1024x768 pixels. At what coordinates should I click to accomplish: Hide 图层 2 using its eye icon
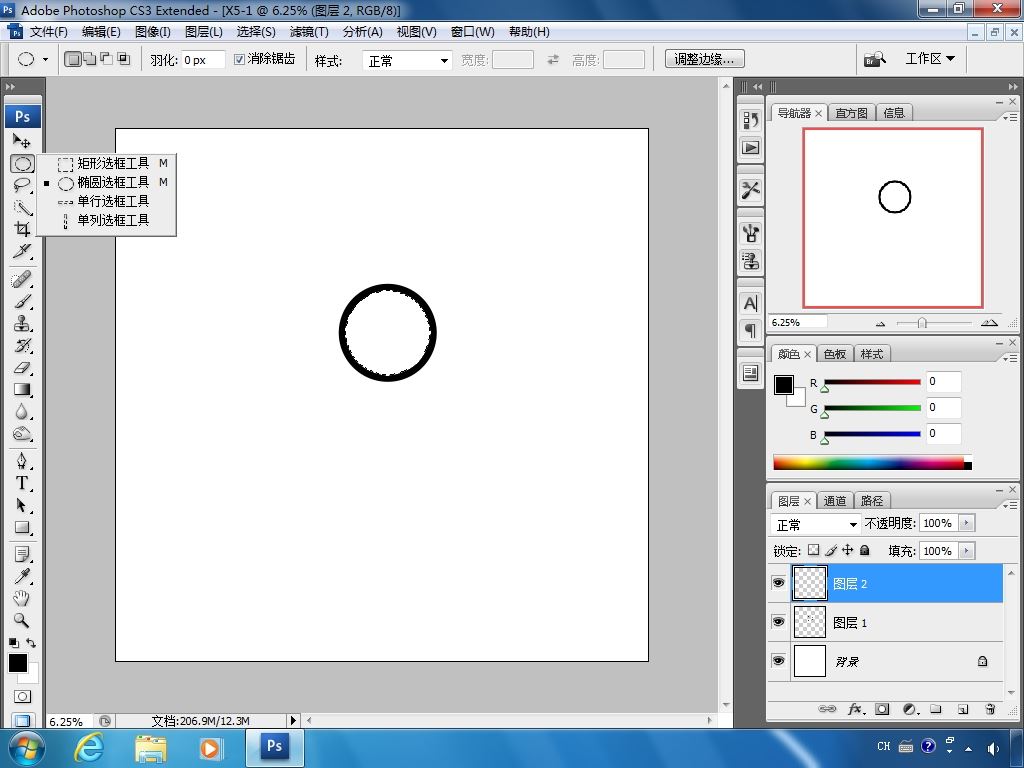(x=779, y=583)
